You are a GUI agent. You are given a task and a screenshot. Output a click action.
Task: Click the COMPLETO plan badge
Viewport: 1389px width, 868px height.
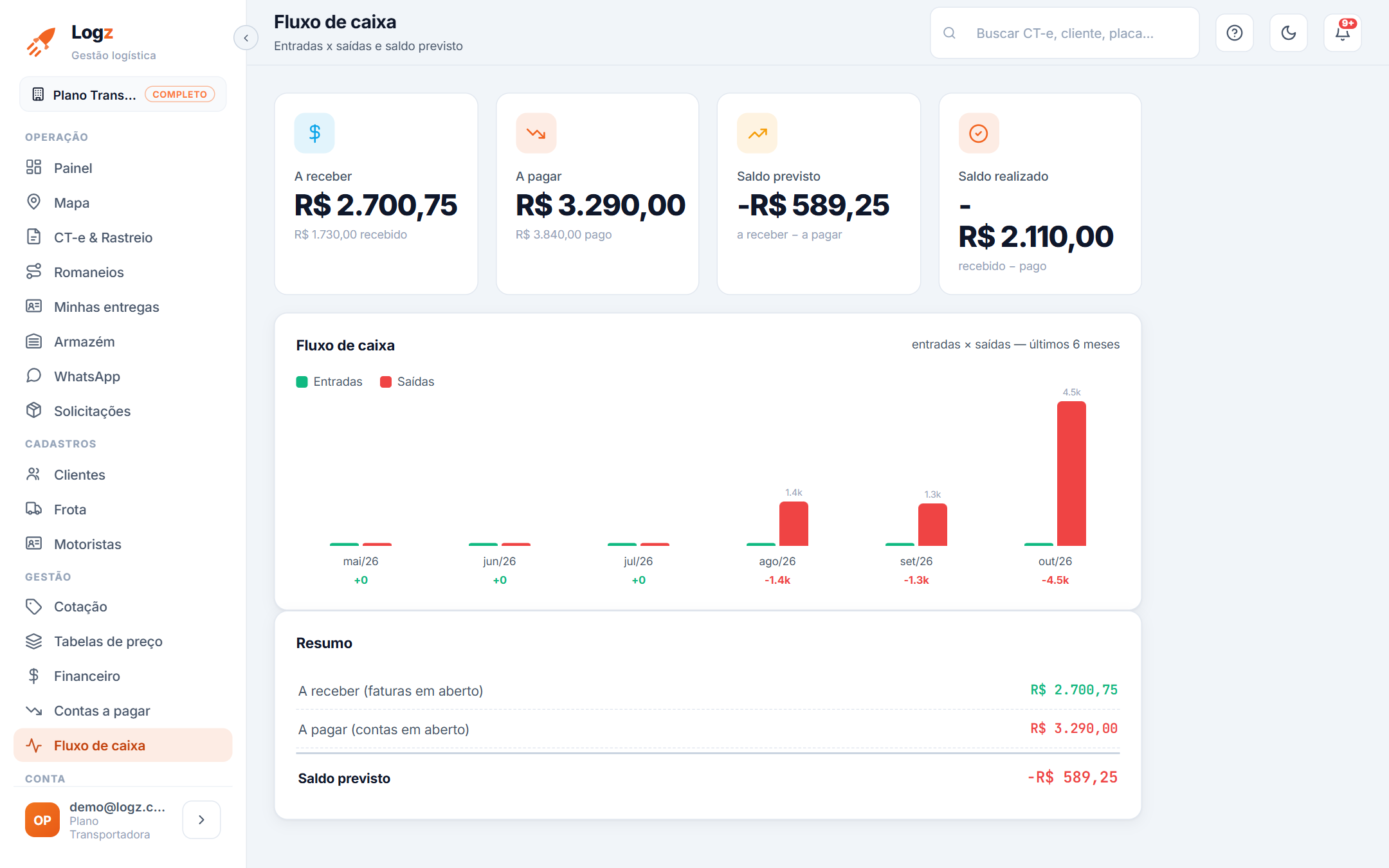click(x=180, y=95)
